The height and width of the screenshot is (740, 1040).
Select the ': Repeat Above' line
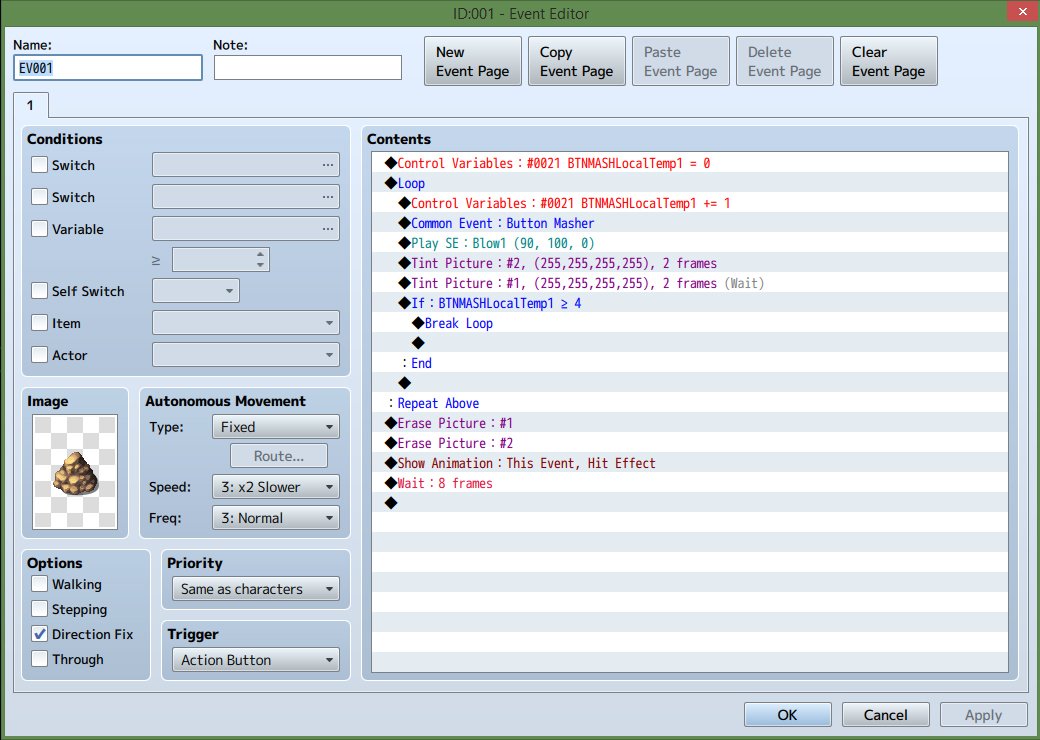(690, 403)
